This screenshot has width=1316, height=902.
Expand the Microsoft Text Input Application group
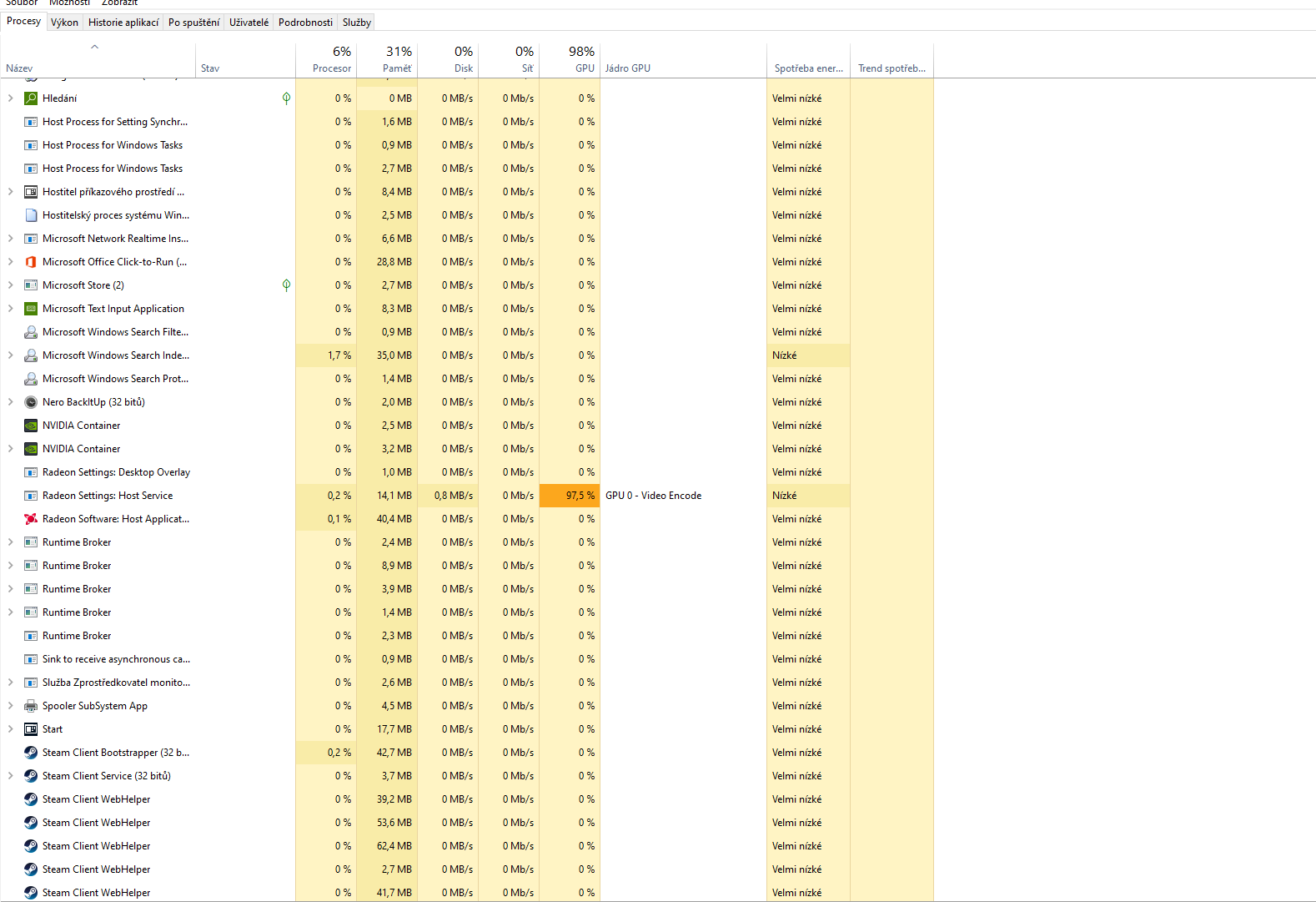[x=10, y=309]
